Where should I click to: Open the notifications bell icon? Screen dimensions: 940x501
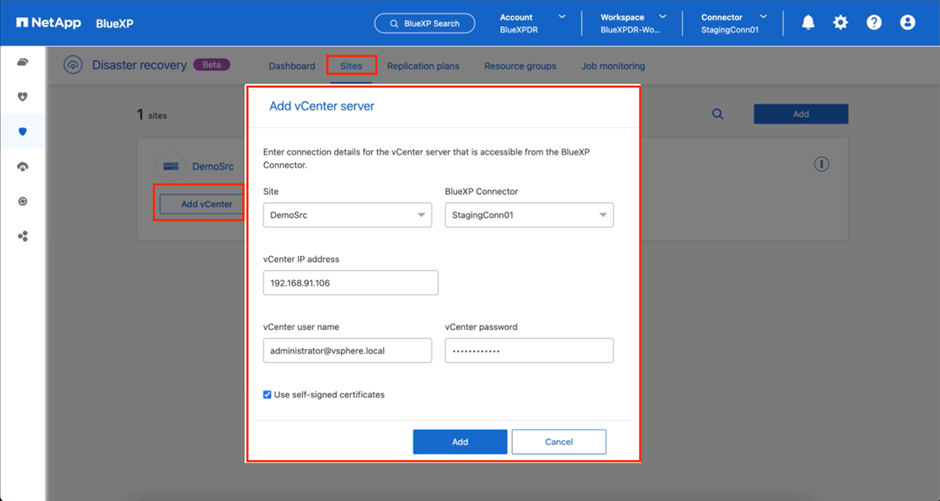point(808,23)
